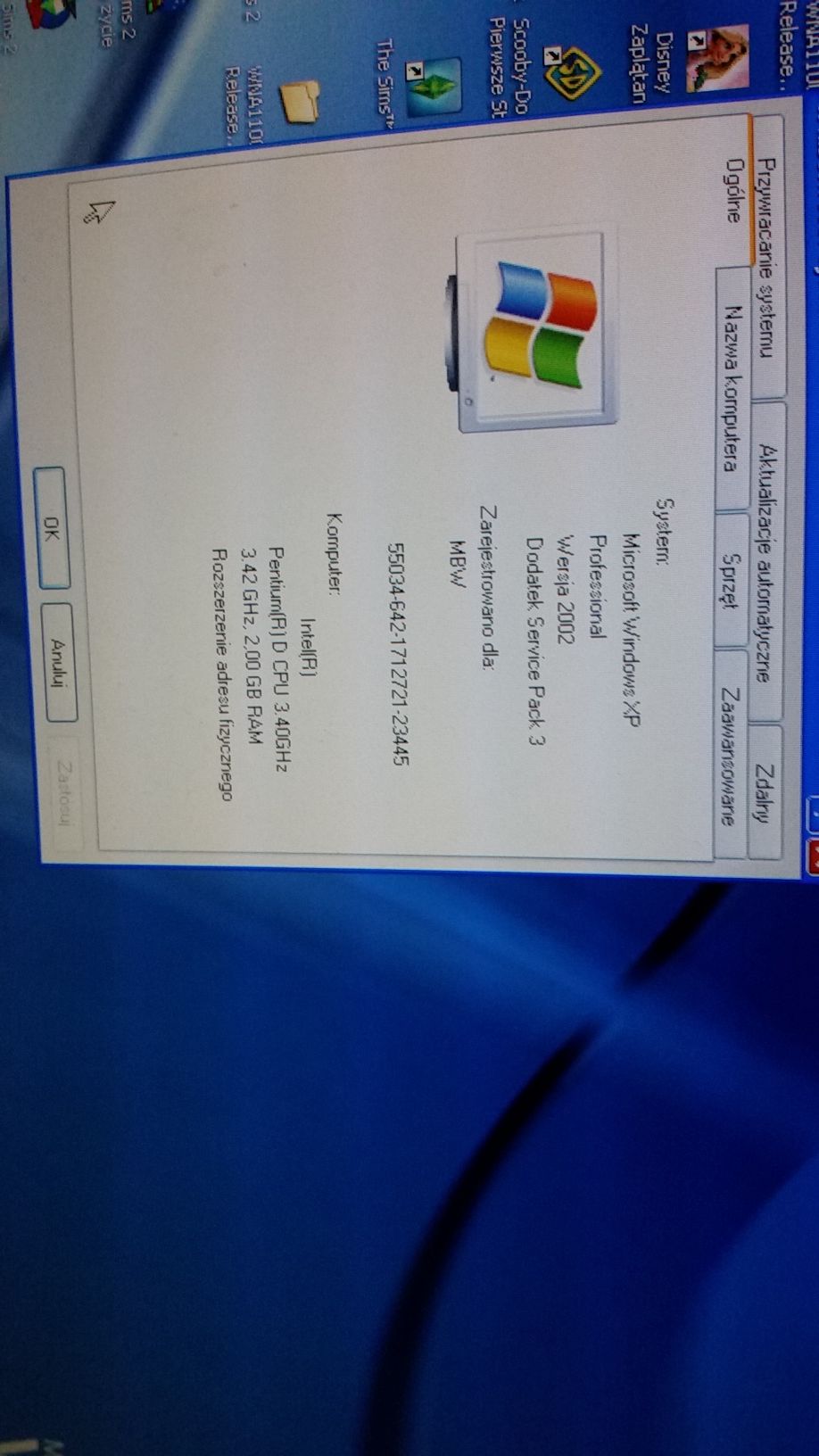Click the Zarejestrowano dla label
The image size is (819, 1456).
[x=488, y=587]
